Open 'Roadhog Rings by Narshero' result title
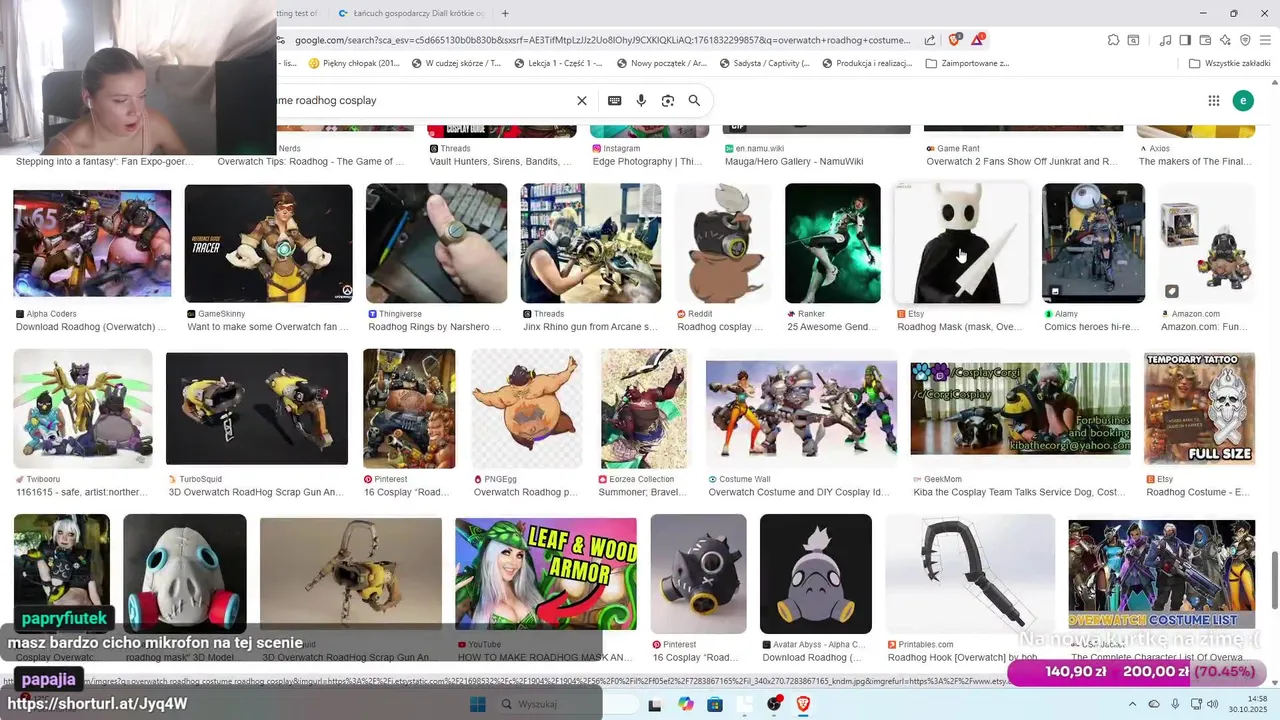The width and height of the screenshot is (1280, 720). [434, 327]
